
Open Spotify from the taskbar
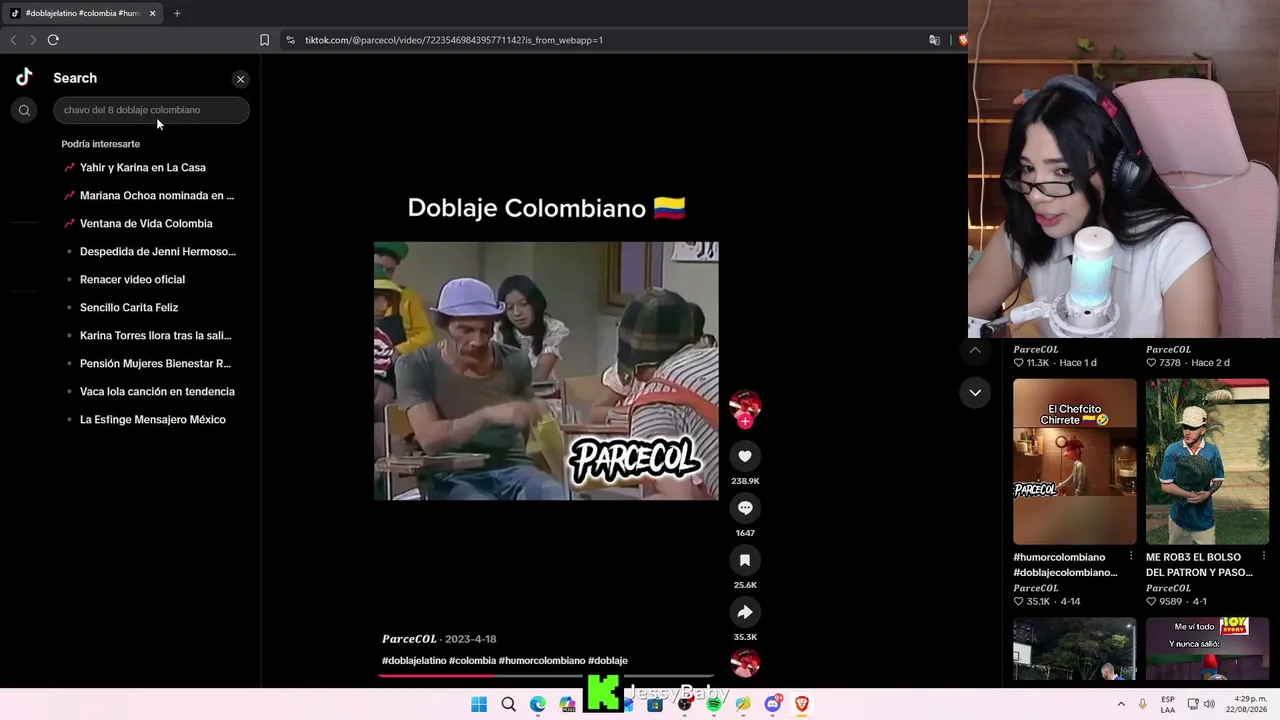pos(714,704)
